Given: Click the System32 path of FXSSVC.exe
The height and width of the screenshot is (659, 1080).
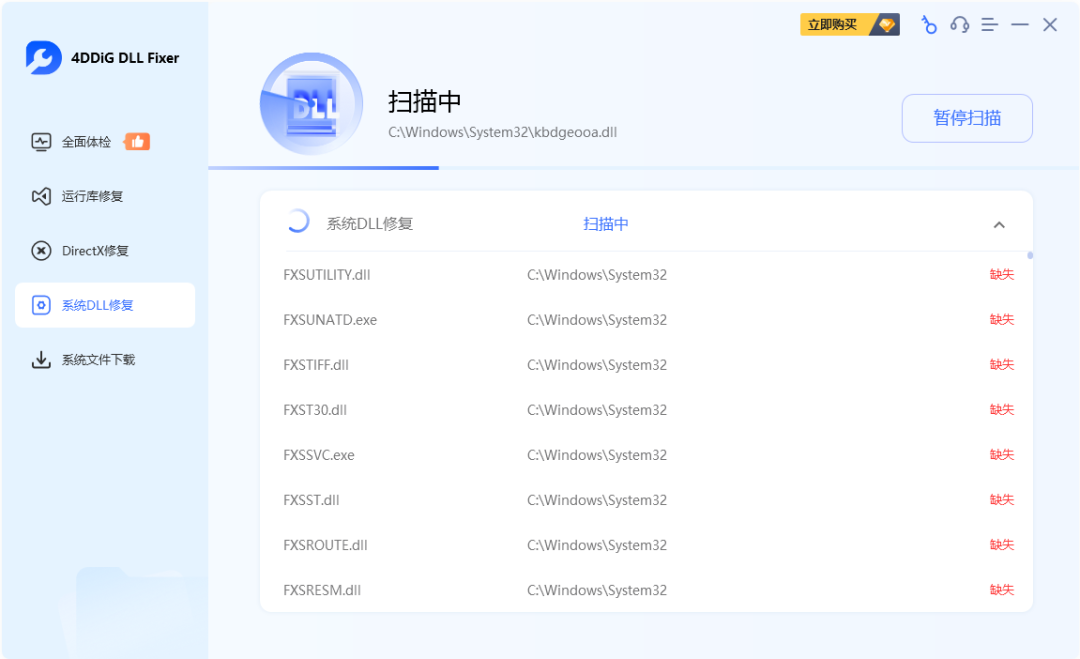Looking at the screenshot, I should (x=597, y=455).
